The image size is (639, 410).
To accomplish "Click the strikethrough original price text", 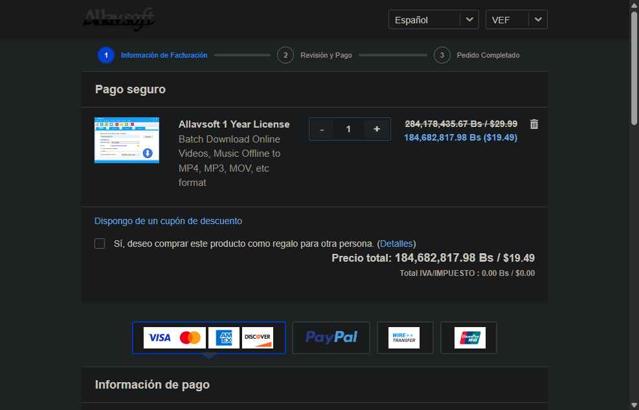I will (461, 124).
